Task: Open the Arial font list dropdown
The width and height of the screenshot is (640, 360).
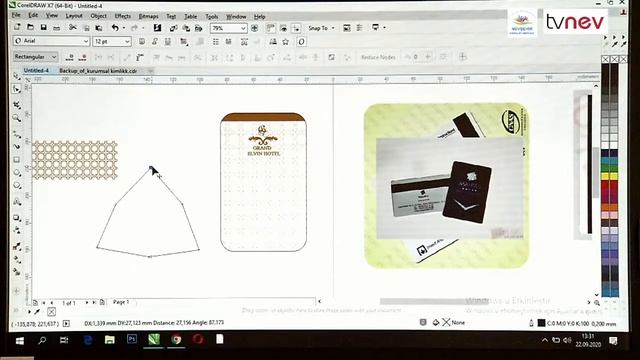Action: [x=86, y=41]
